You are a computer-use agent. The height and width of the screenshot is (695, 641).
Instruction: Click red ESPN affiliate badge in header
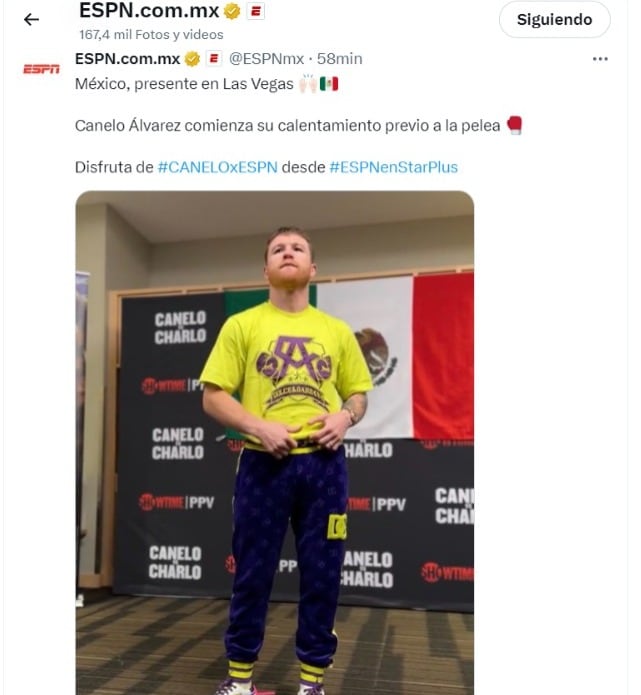[x=255, y=11]
